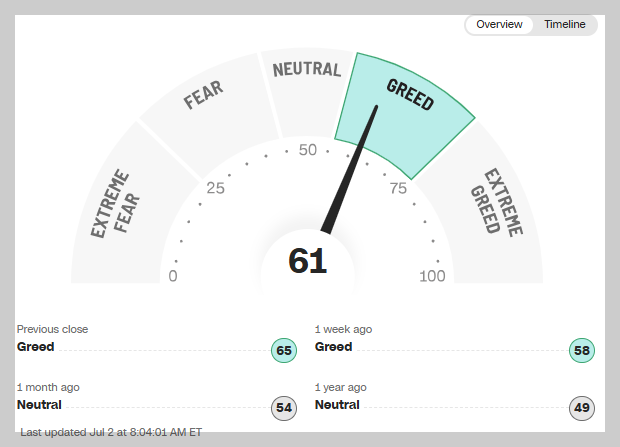620x447 pixels.
Task: Click the Previous close label
Action: point(52,329)
